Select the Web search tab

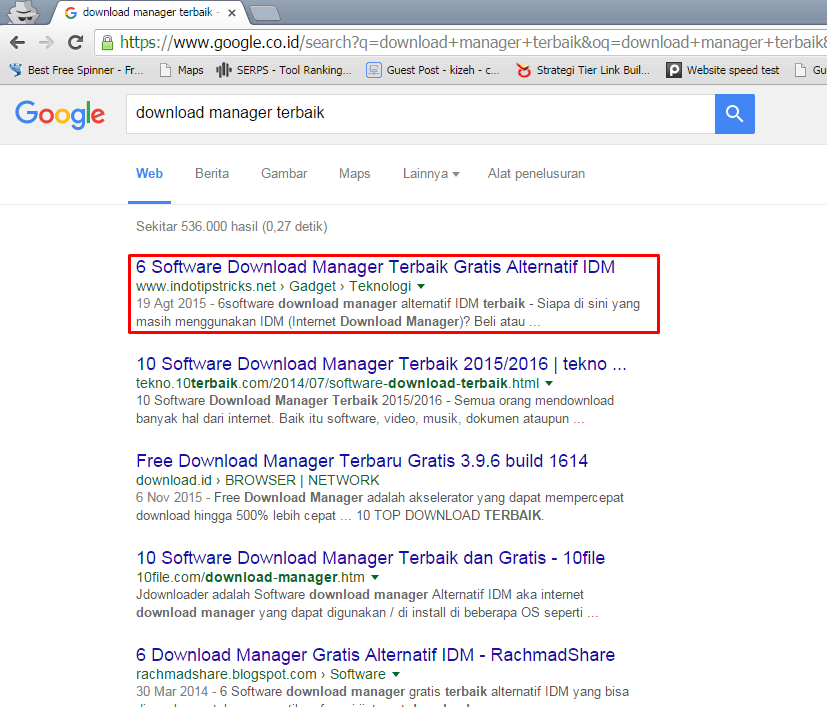point(149,174)
